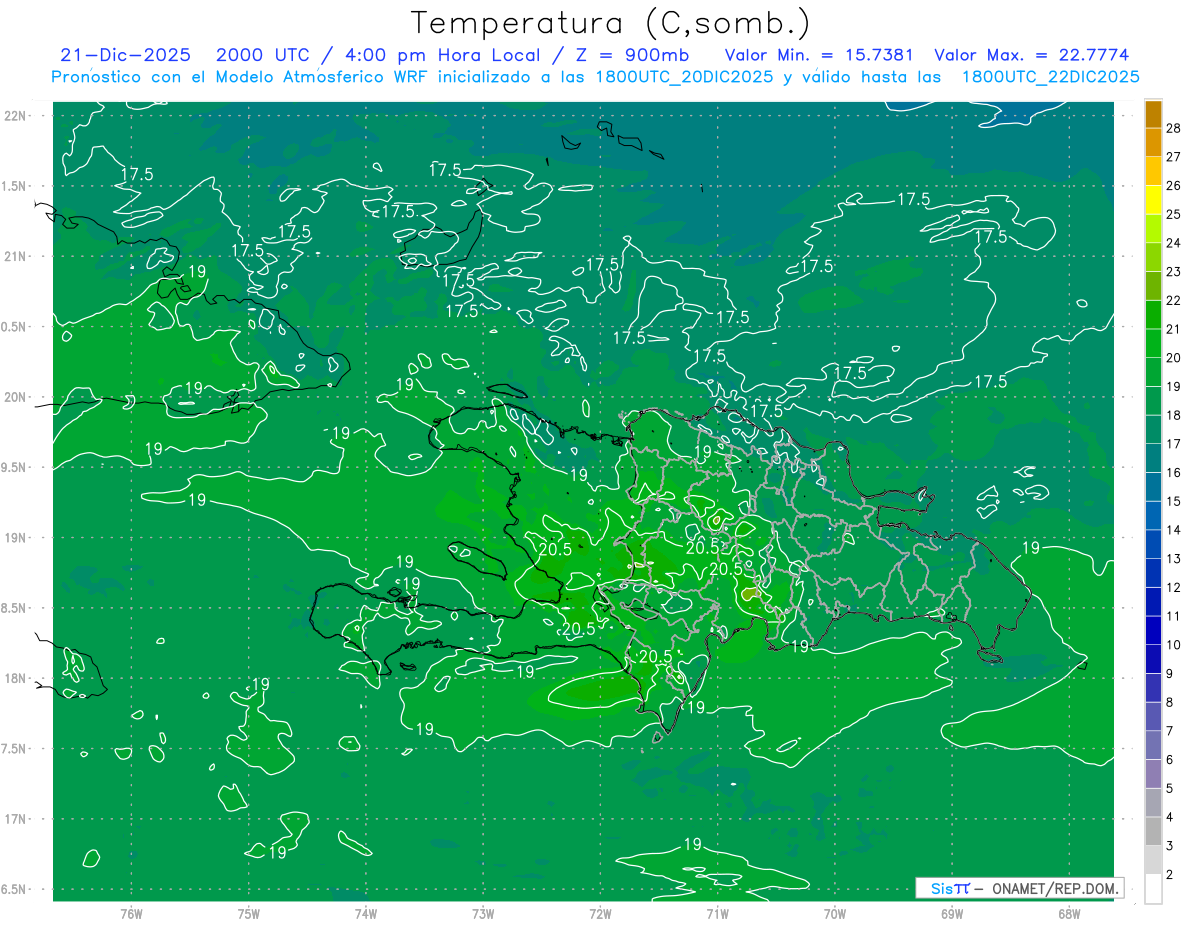
Task: Click the 73W longitude axis label
Action: pyautogui.click(x=483, y=914)
